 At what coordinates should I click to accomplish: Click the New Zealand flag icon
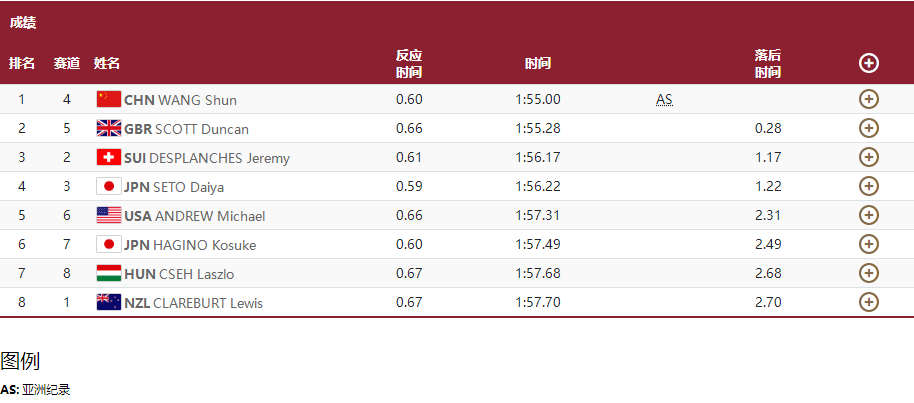(109, 302)
